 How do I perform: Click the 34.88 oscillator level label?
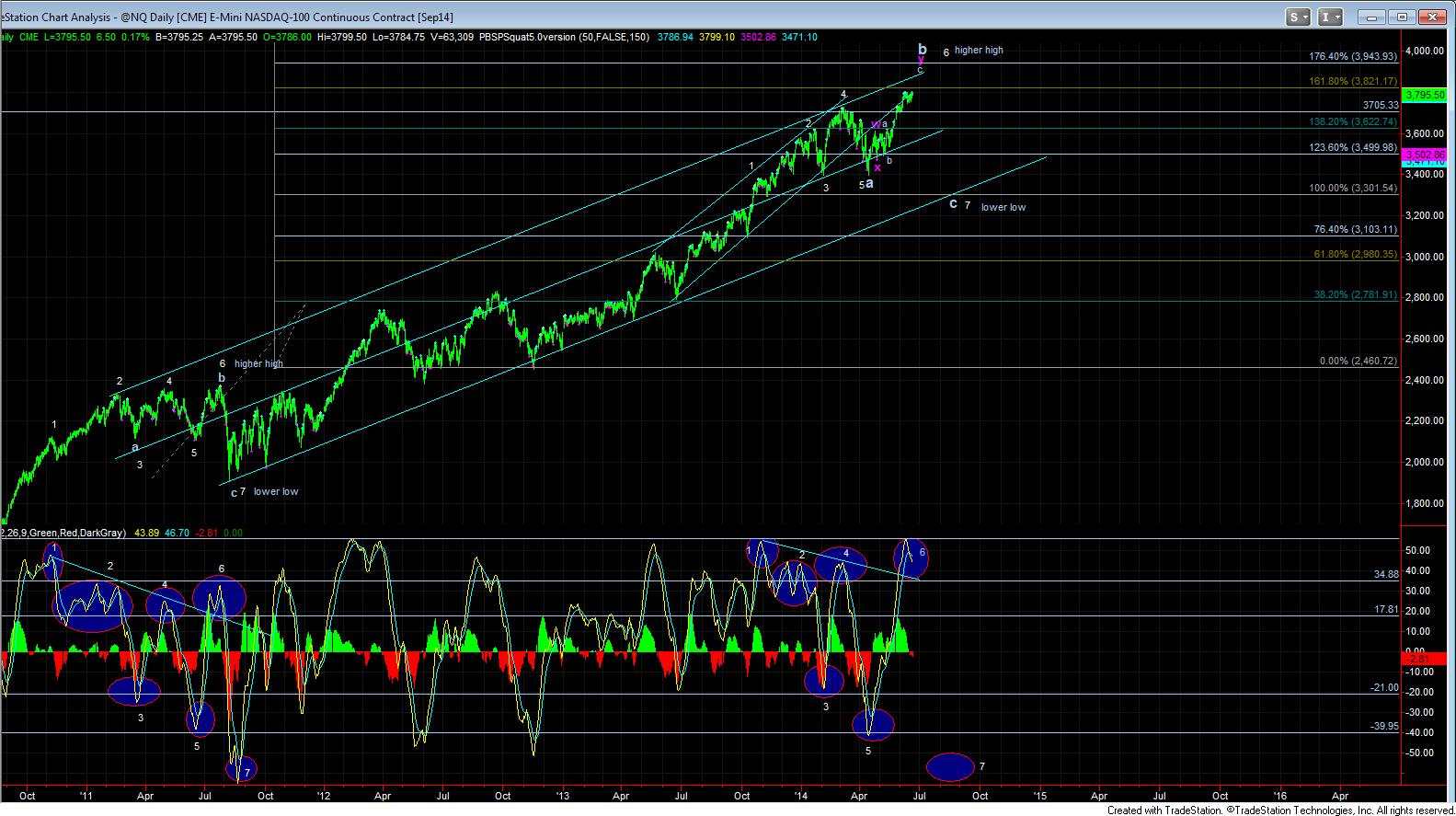tap(1386, 573)
